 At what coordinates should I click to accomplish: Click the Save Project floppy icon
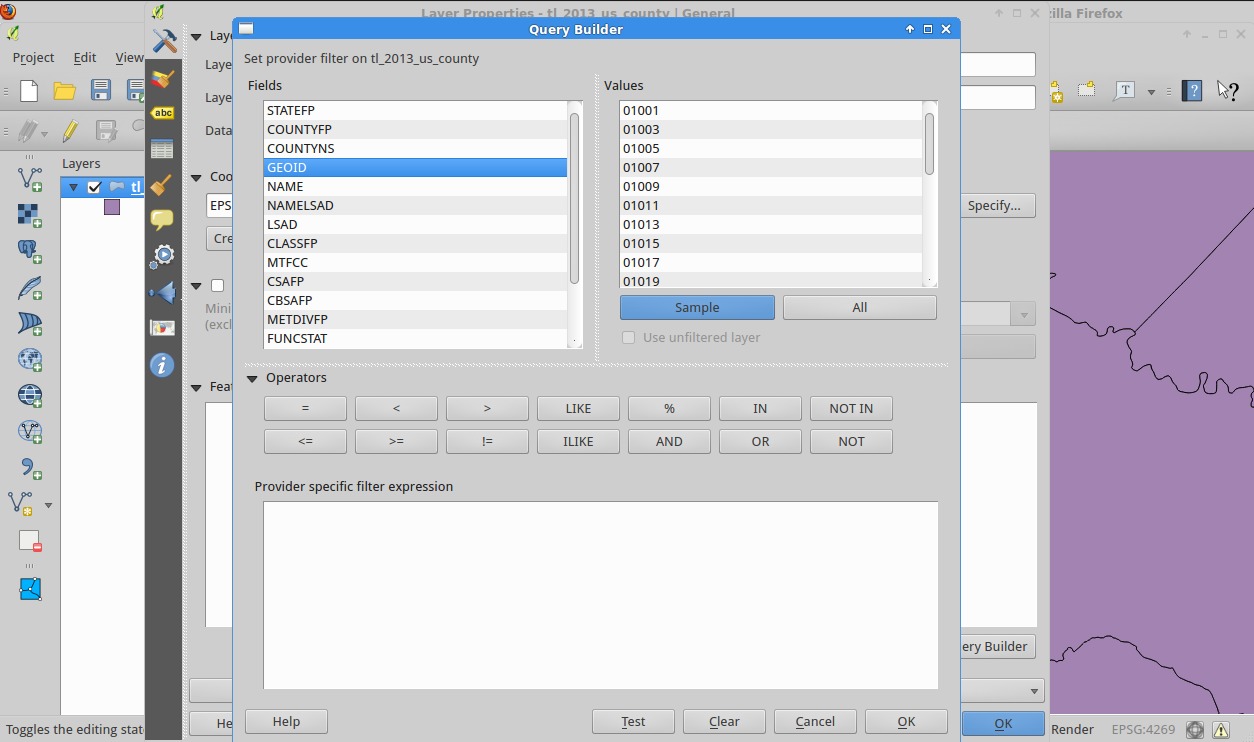click(x=101, y=91)
